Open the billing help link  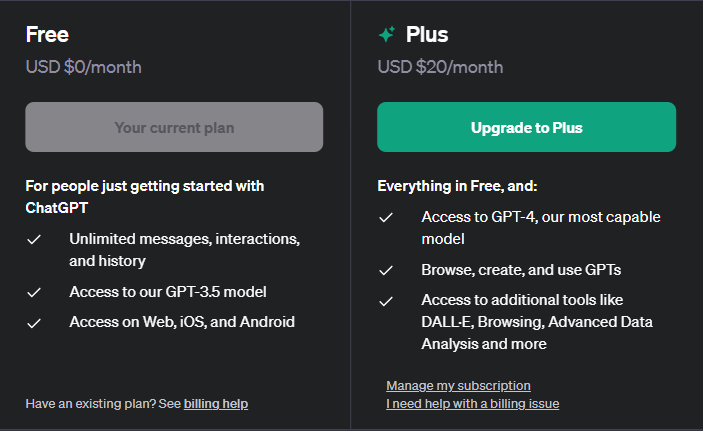pyautogui.click(x=215, y=404)
